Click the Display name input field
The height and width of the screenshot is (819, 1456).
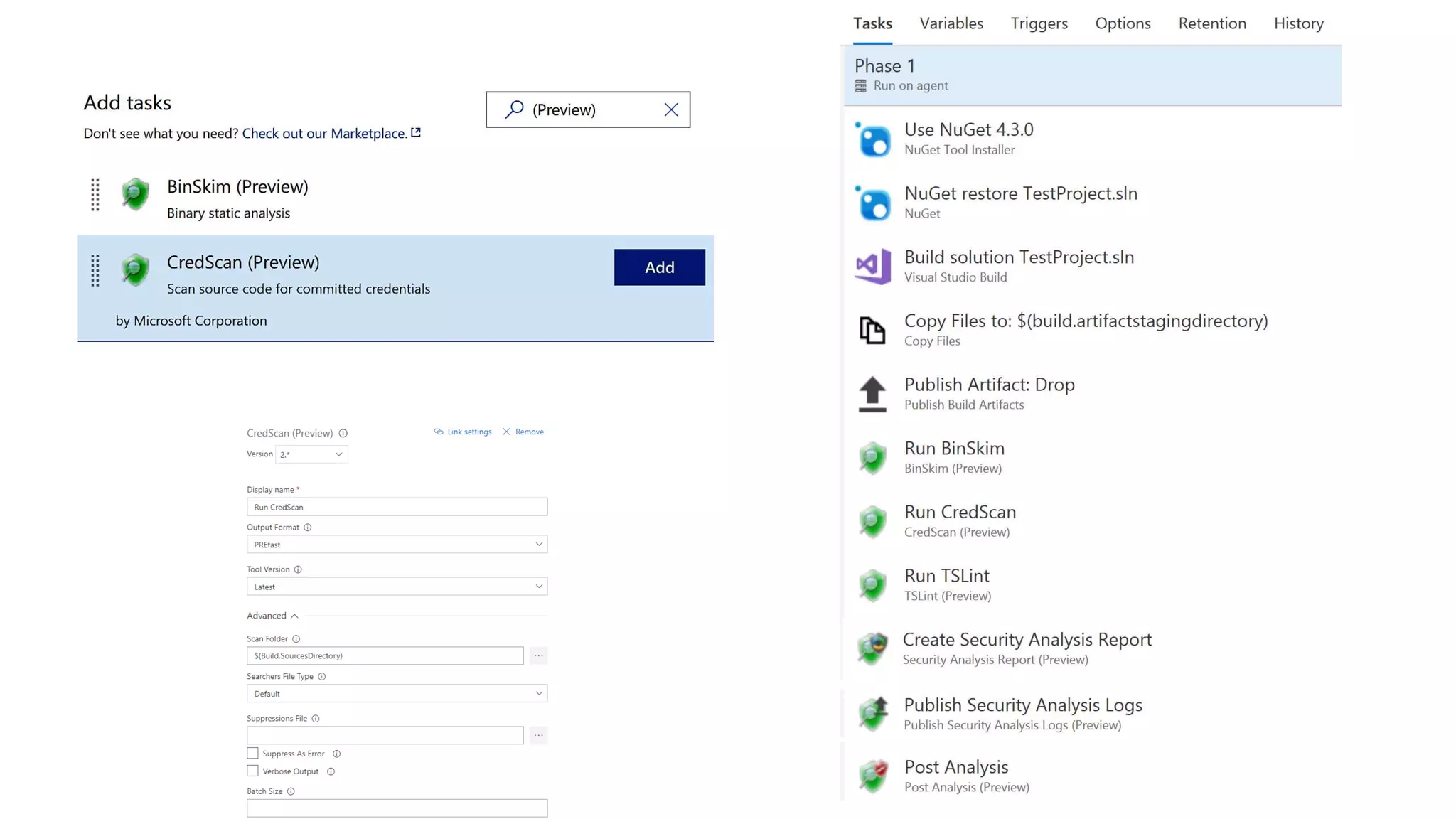(397, 507)
